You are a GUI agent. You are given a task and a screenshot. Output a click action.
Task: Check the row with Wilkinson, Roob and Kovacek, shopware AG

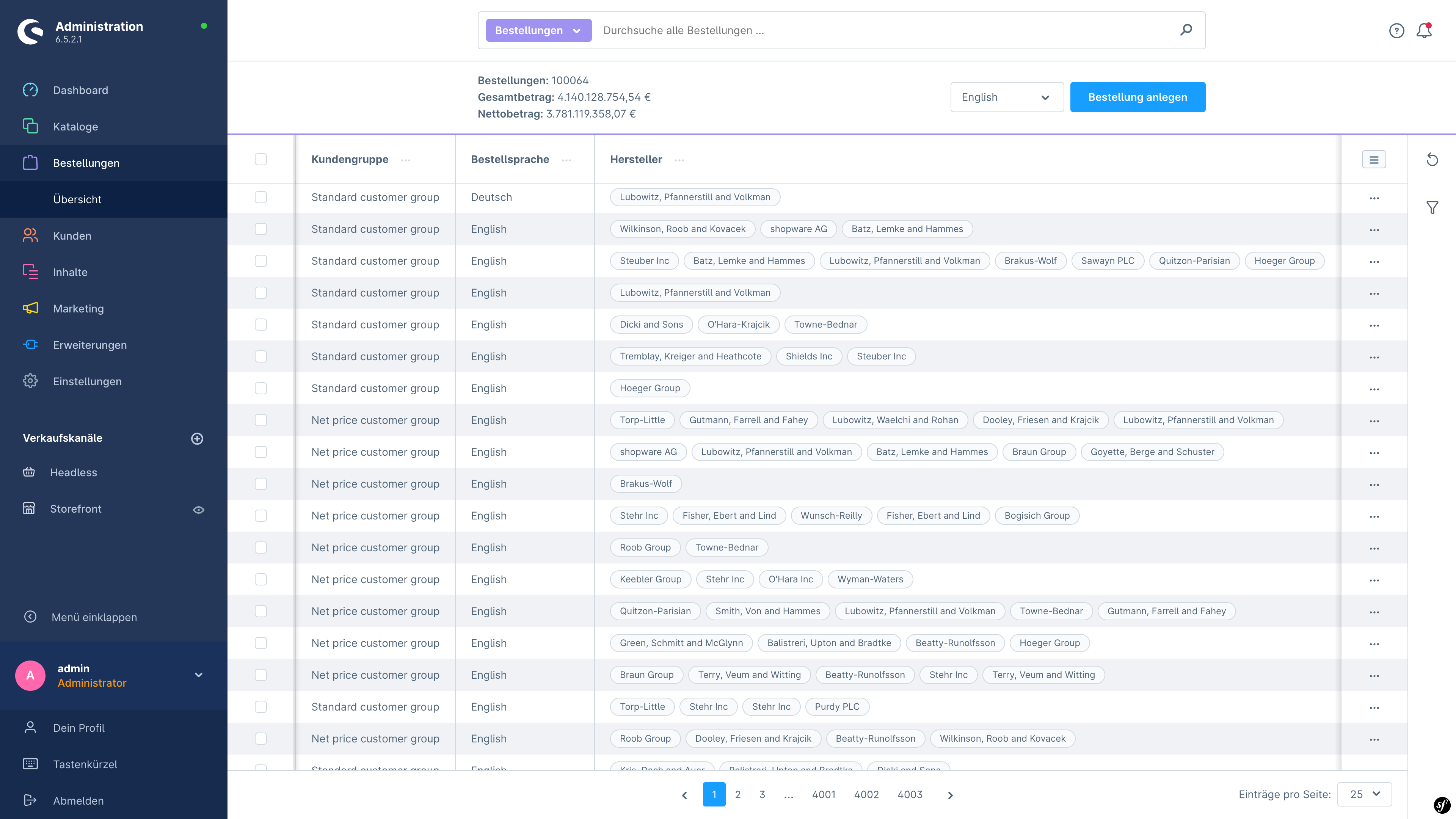[x=260, y=229]
